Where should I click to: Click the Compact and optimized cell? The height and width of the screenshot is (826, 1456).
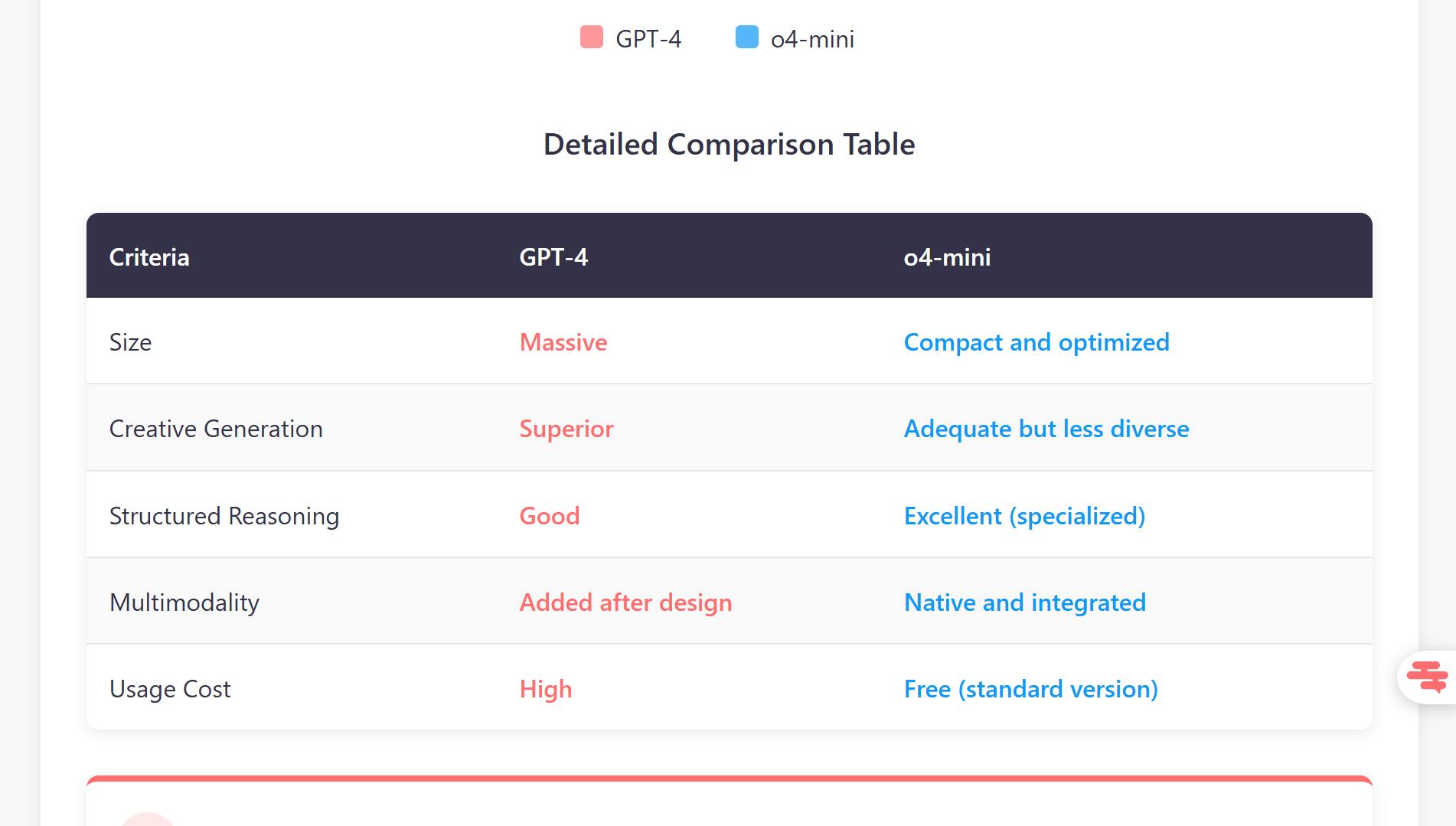(x=1037, y=342)
